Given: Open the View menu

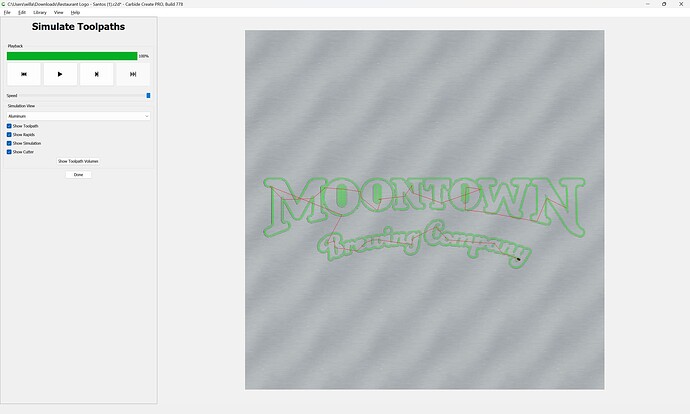Looking at the screenshot, I should (58, 12).
